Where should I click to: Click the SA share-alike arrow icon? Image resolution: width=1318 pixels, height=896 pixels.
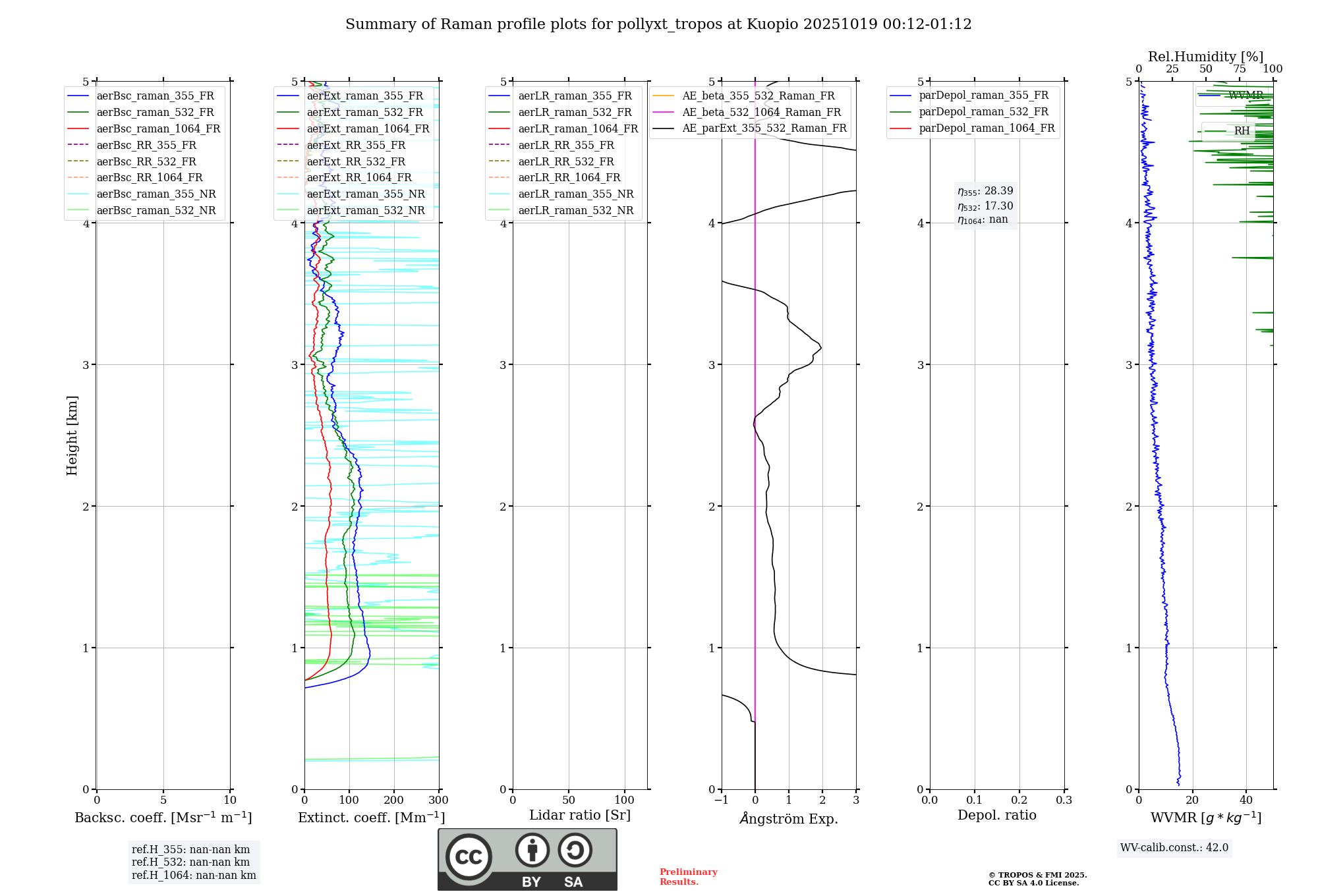point(575,850)
